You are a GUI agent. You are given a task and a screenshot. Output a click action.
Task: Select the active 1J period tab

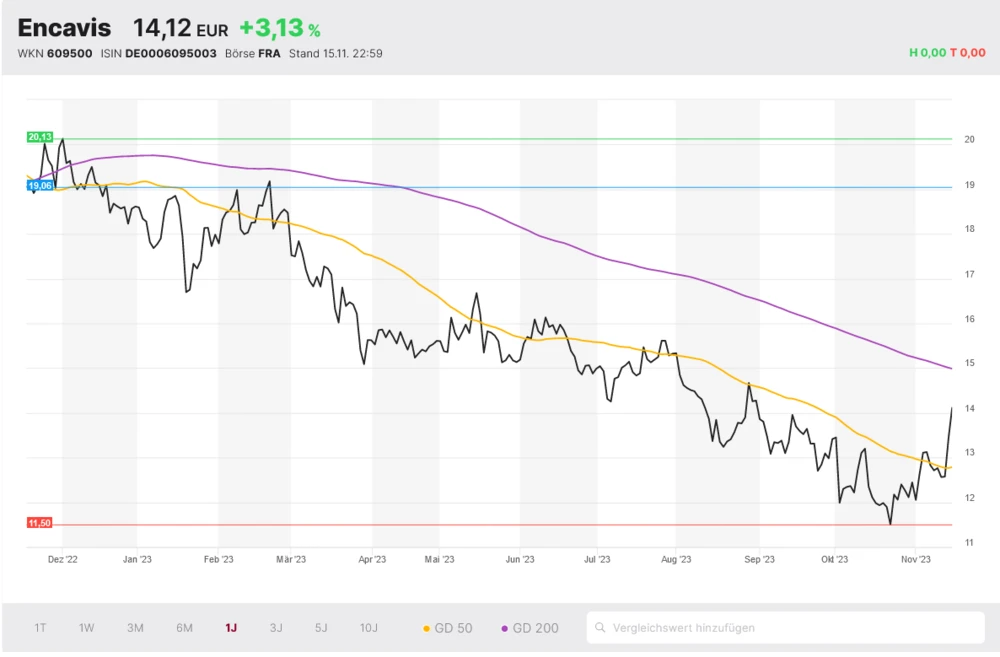tap(231, 628)
